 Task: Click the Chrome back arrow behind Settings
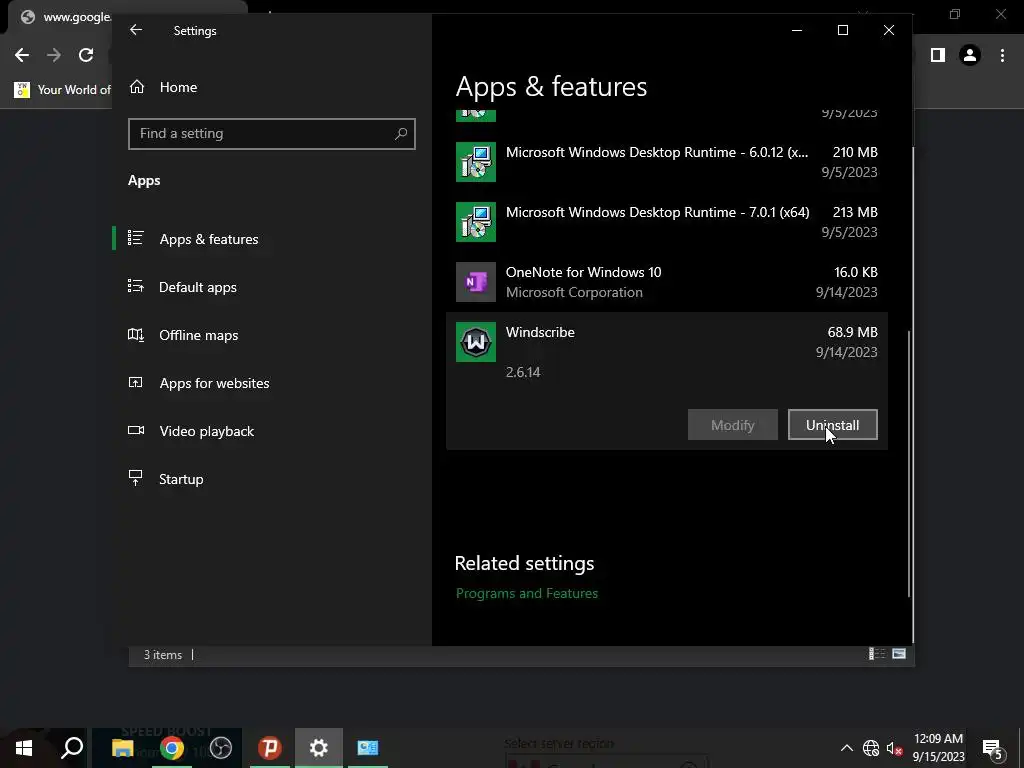click(x=22, y=55)
